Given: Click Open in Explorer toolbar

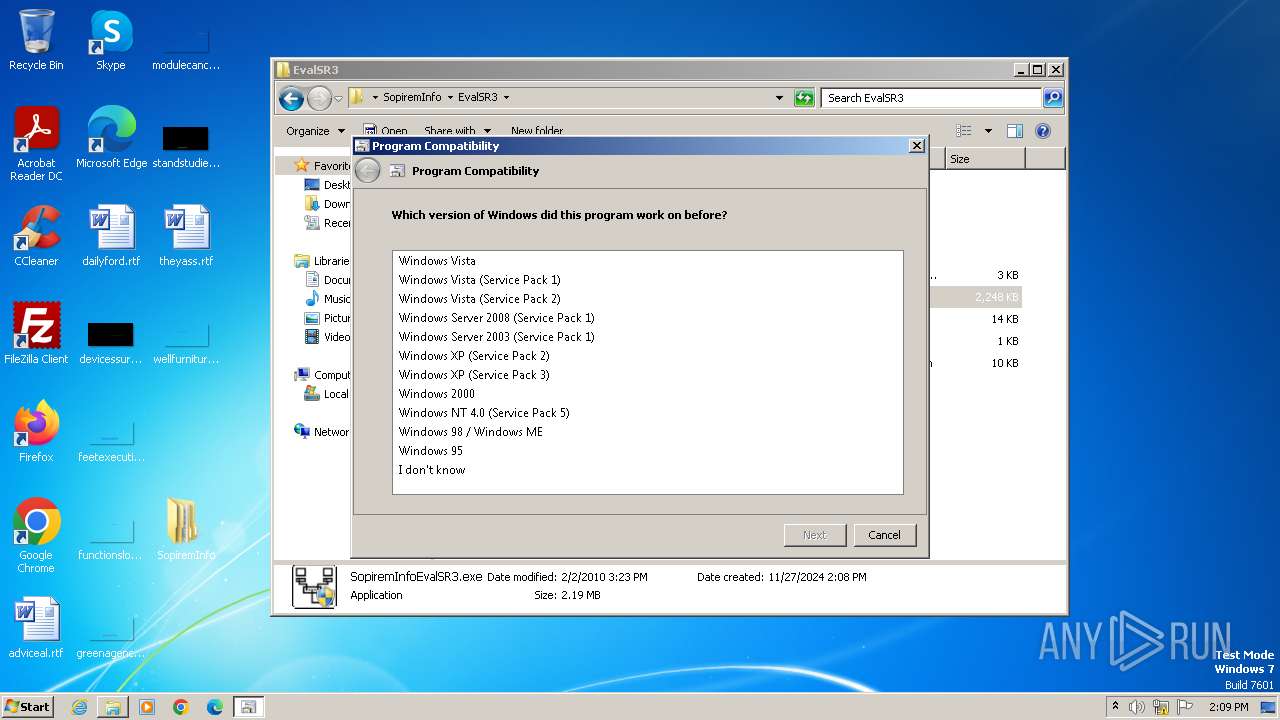Looking at the screenshot, I should point(385,131).
